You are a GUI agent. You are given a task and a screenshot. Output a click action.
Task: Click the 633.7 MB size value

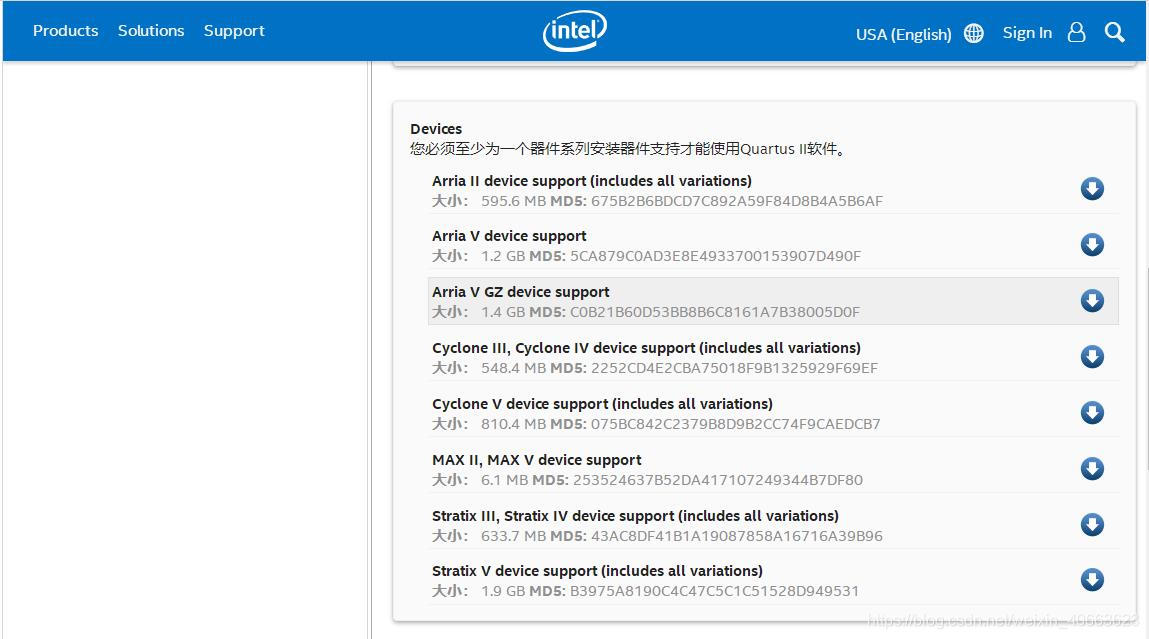coord(513,536)
